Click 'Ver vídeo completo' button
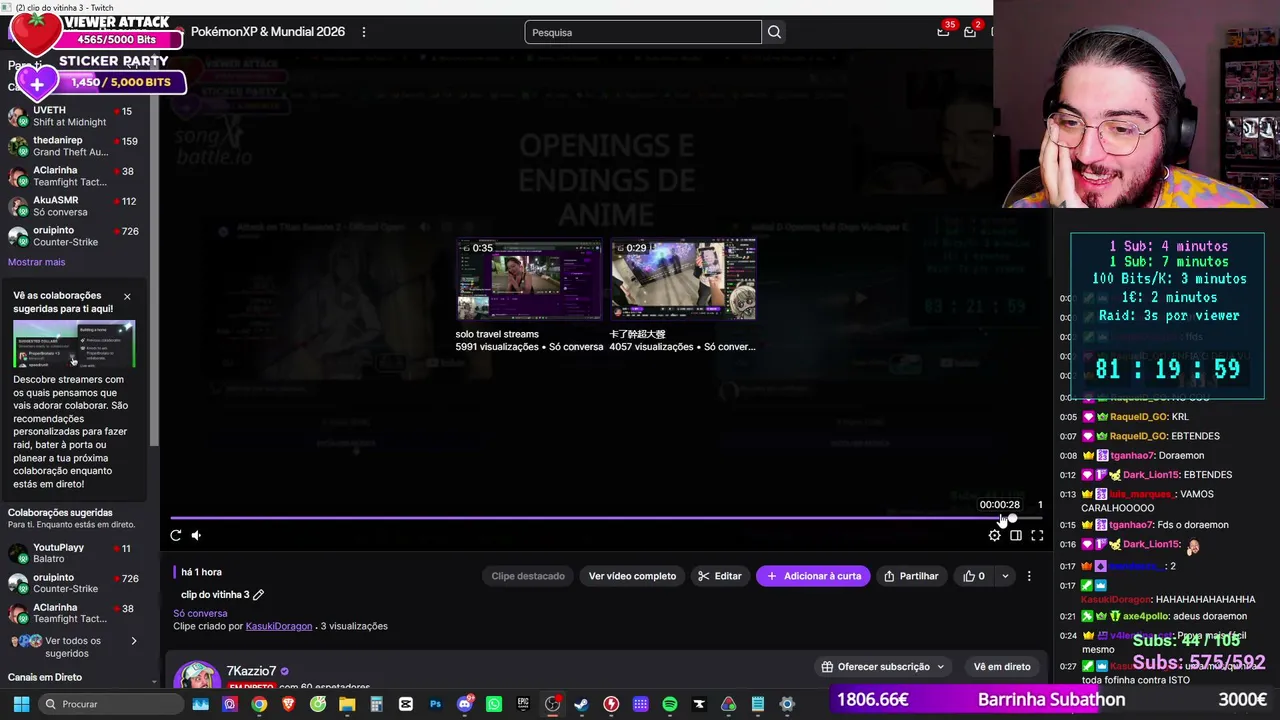The image size is (1280, 720). (632, 576)
